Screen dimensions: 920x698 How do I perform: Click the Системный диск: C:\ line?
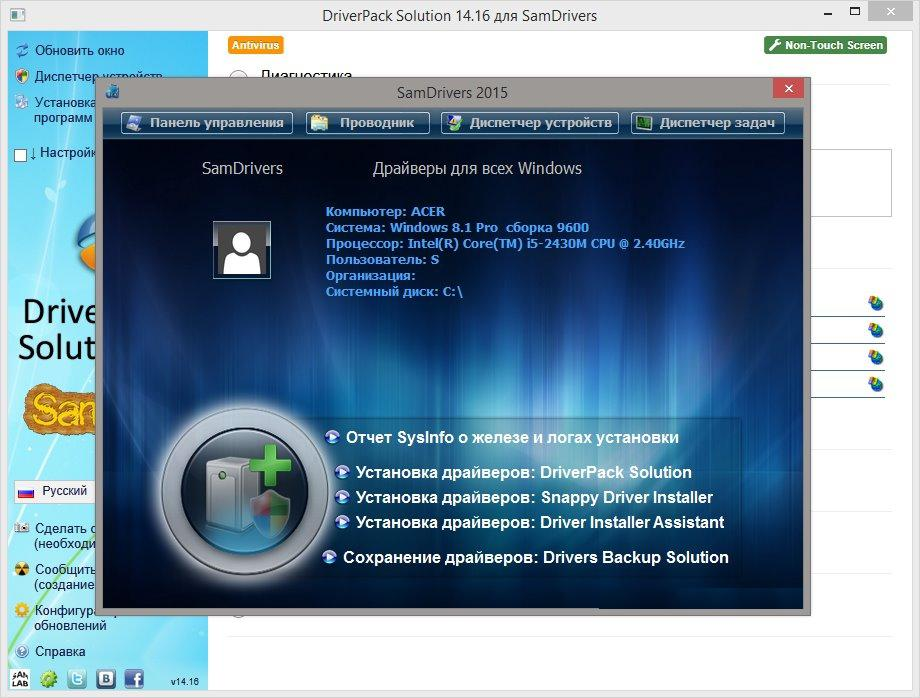click(x=394, y=292)
